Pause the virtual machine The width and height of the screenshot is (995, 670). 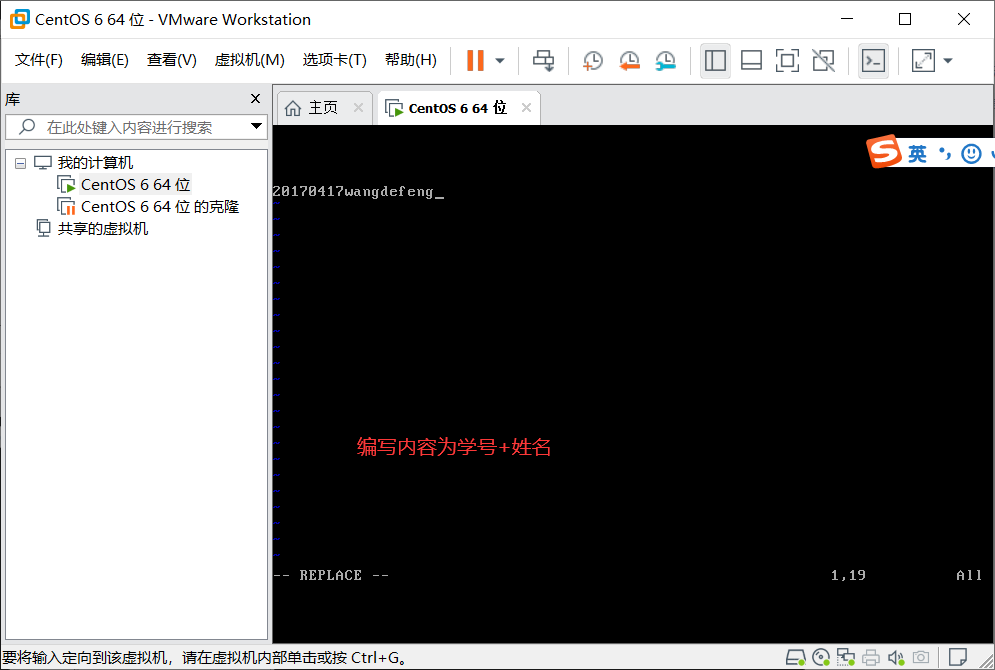point(475,61)
